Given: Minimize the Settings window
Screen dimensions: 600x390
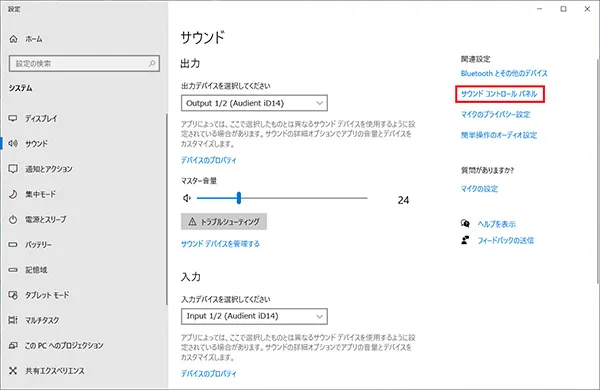Looking at the screenshot, I should tap(540, 9).
